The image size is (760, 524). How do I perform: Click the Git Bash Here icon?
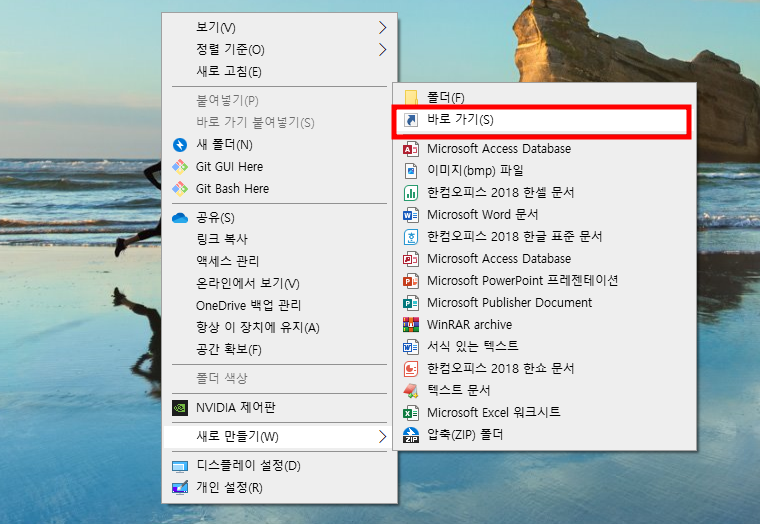pos(180,189)
